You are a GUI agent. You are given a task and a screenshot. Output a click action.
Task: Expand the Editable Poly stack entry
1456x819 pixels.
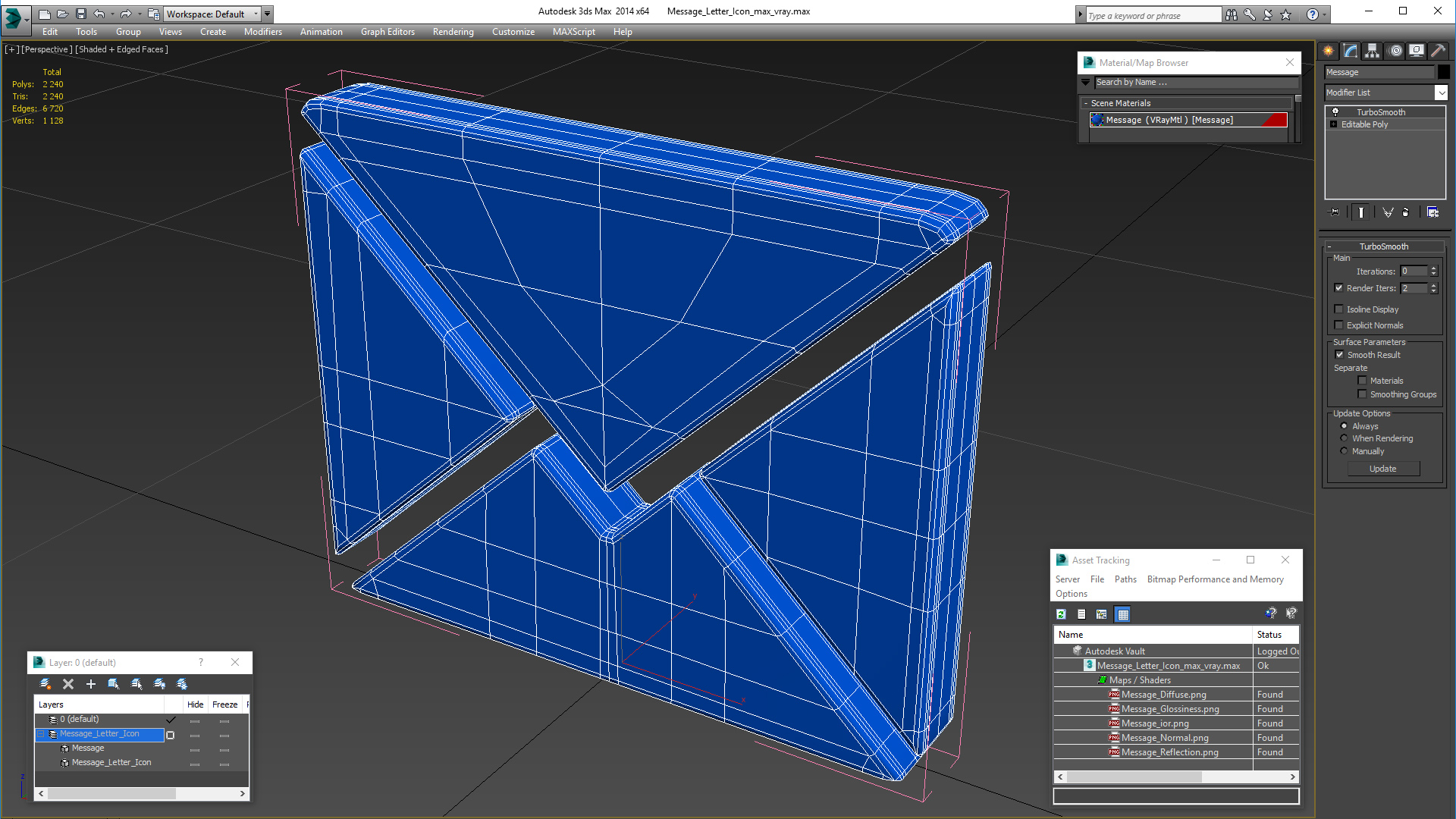pyautogui.click(x=1334, y=124)
